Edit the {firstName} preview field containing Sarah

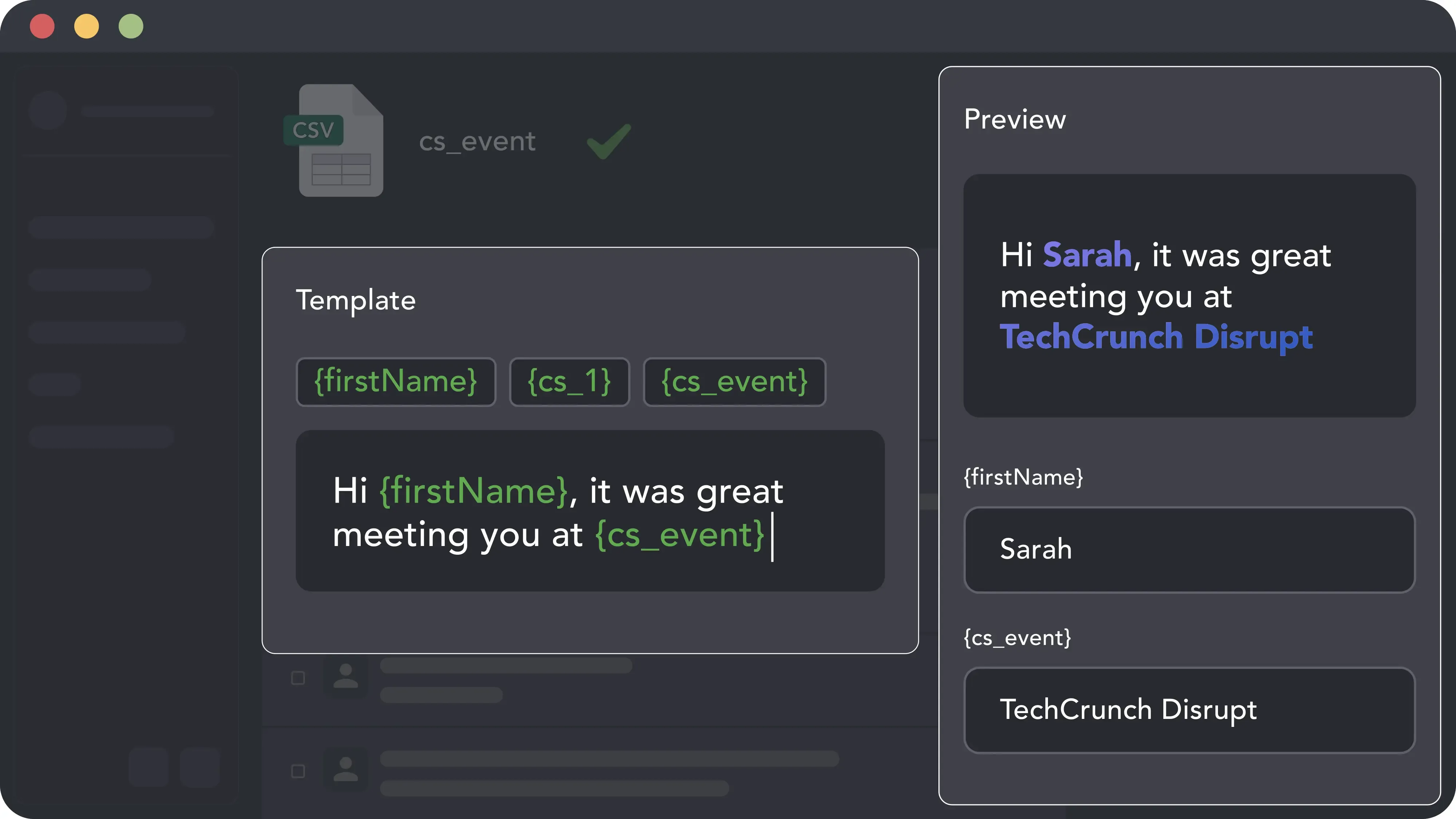click(x=1189, y=549)
